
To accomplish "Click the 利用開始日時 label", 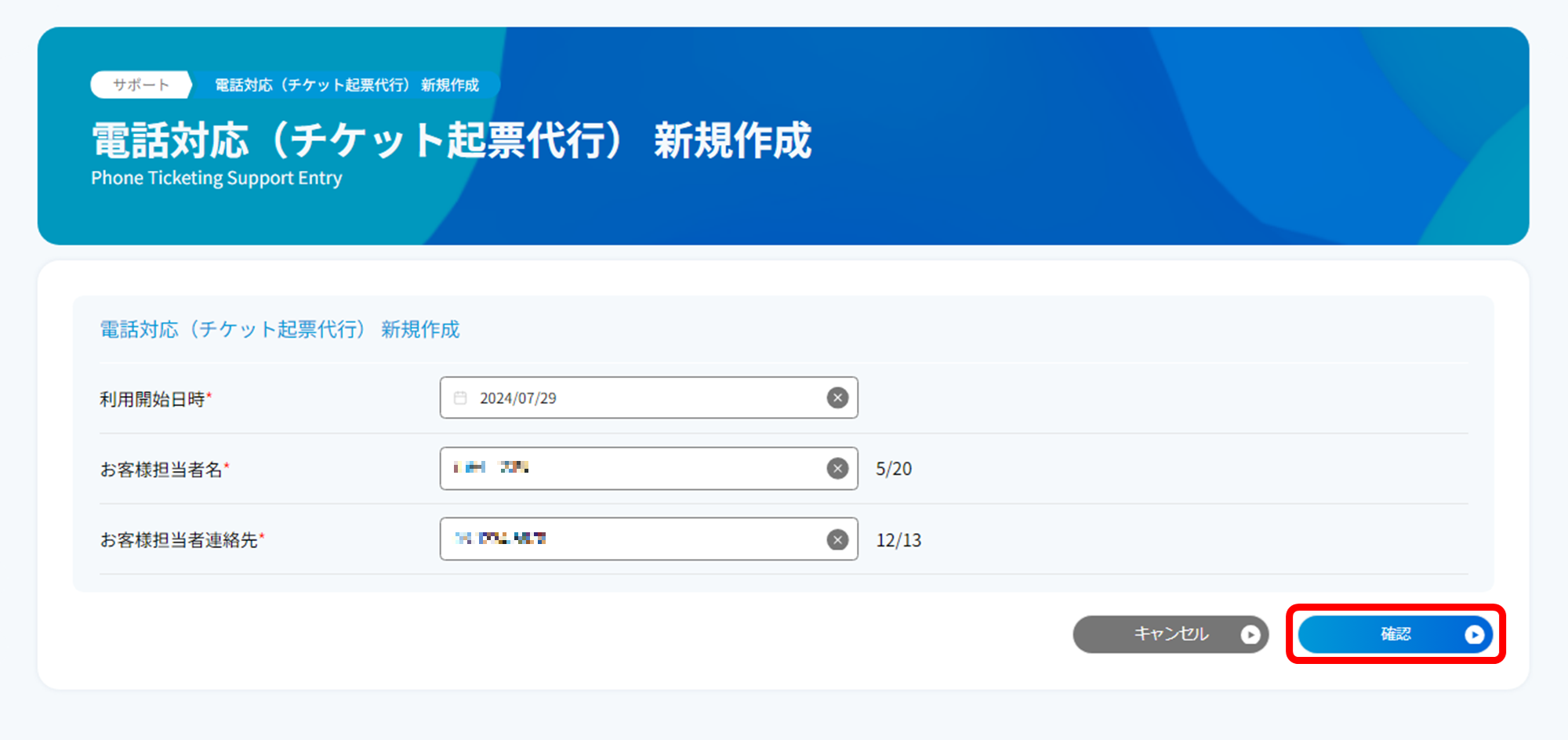I will point(155,399).
